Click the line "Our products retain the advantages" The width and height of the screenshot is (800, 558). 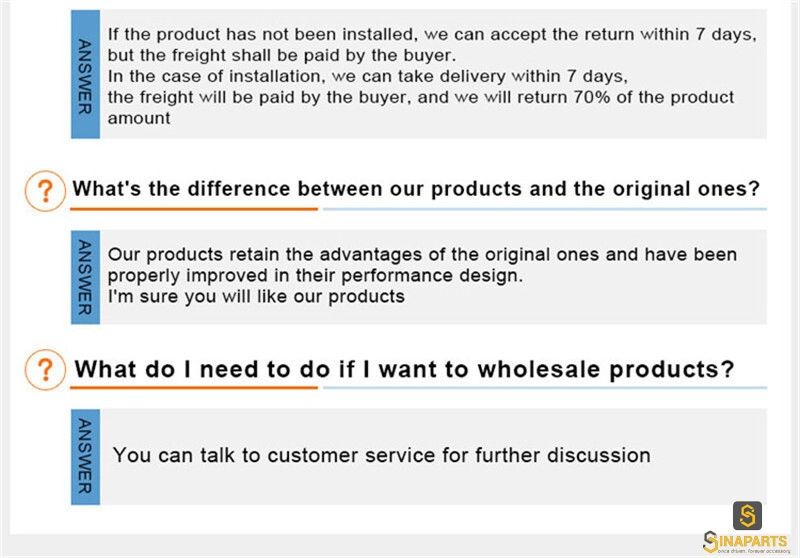[x=422, y=254]
